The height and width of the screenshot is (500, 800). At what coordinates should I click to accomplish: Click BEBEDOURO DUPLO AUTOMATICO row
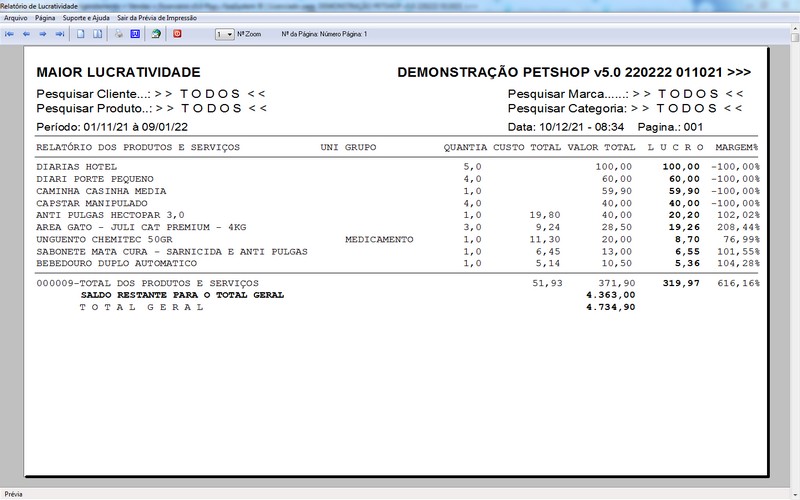[116, 264]
